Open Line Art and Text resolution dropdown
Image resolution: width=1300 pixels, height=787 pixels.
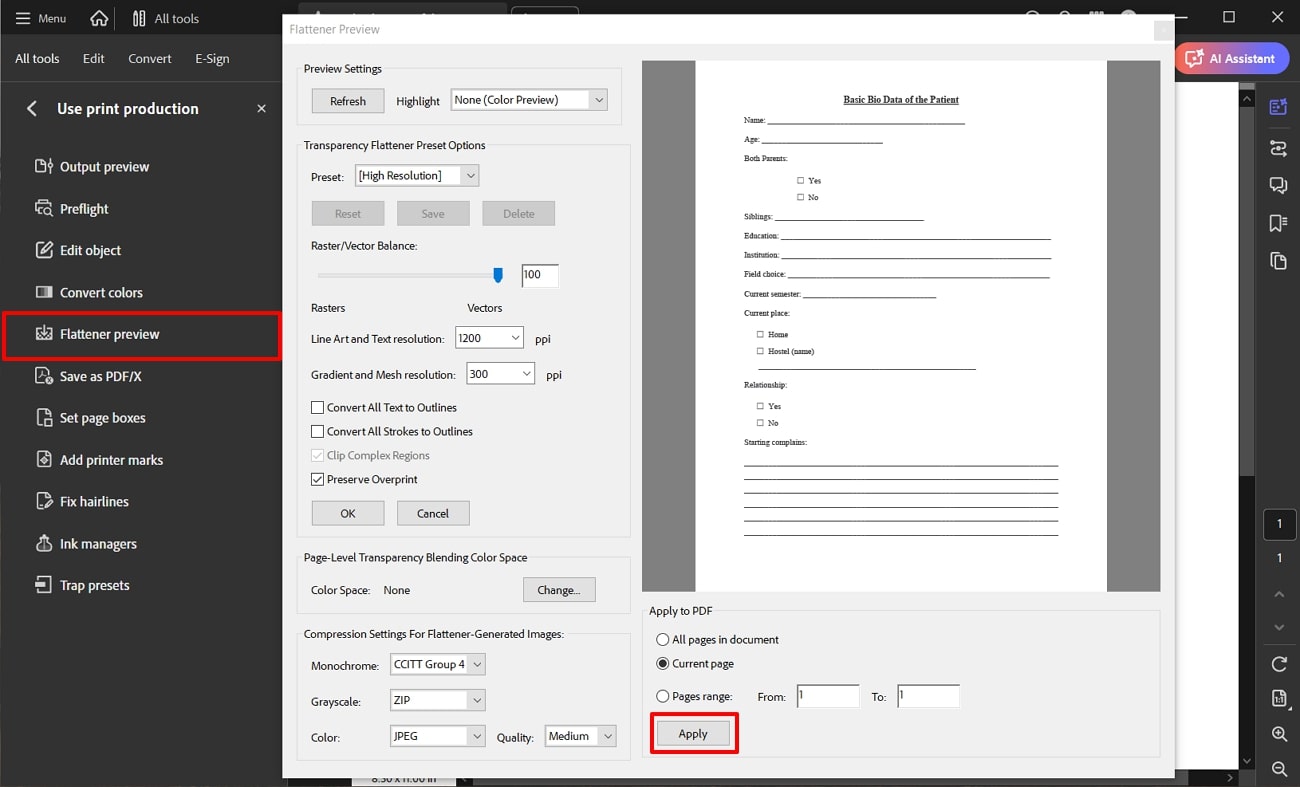click(489, 339)
